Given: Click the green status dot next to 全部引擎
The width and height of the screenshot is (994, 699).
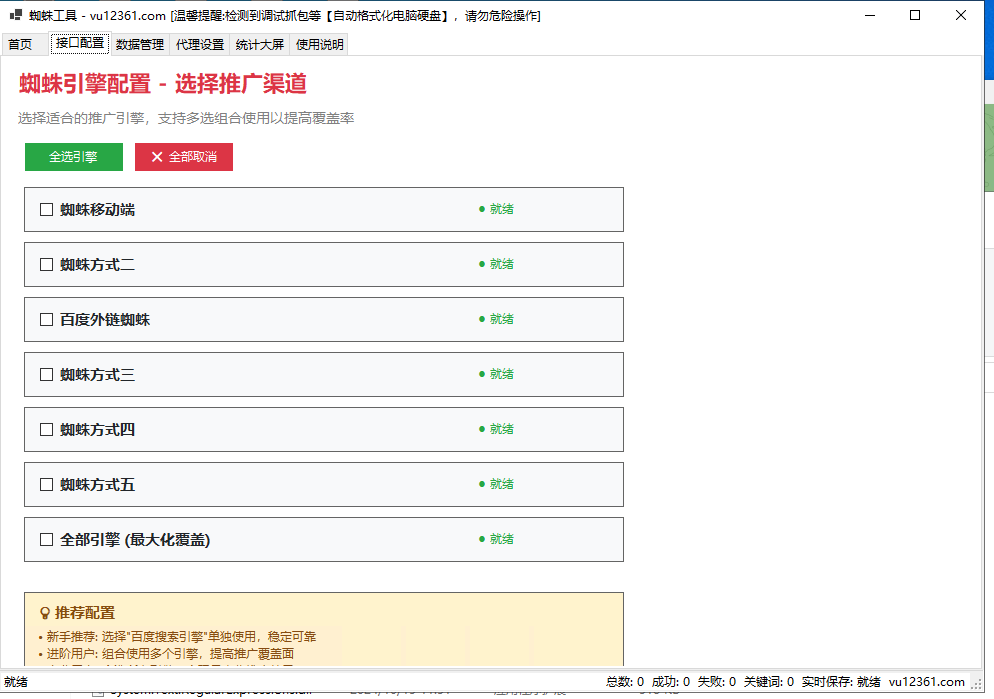Looking at the screenshot, I should click(483, 538).
